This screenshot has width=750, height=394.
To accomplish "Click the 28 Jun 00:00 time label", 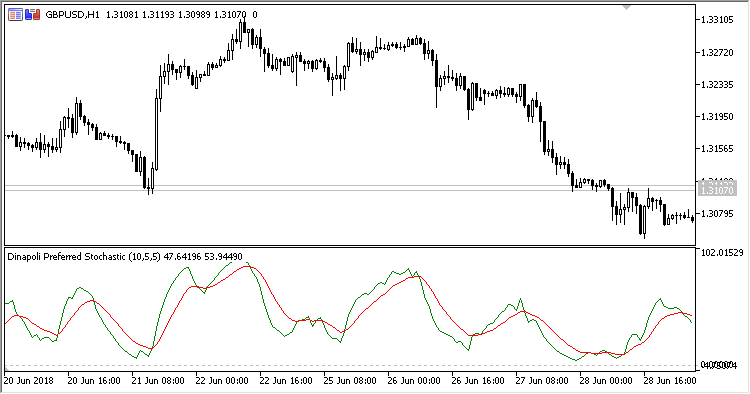I will click(x=606, y=381).
